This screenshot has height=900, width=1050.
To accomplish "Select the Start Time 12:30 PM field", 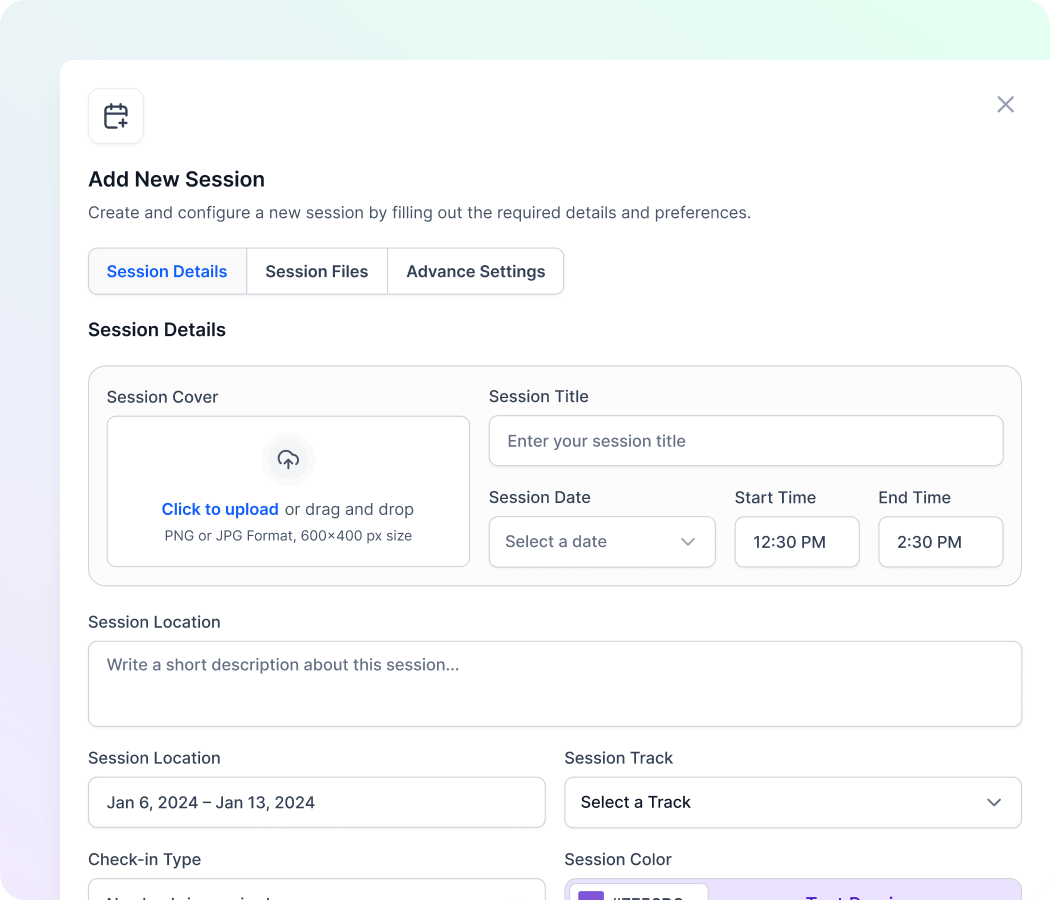I will [797, 542].
